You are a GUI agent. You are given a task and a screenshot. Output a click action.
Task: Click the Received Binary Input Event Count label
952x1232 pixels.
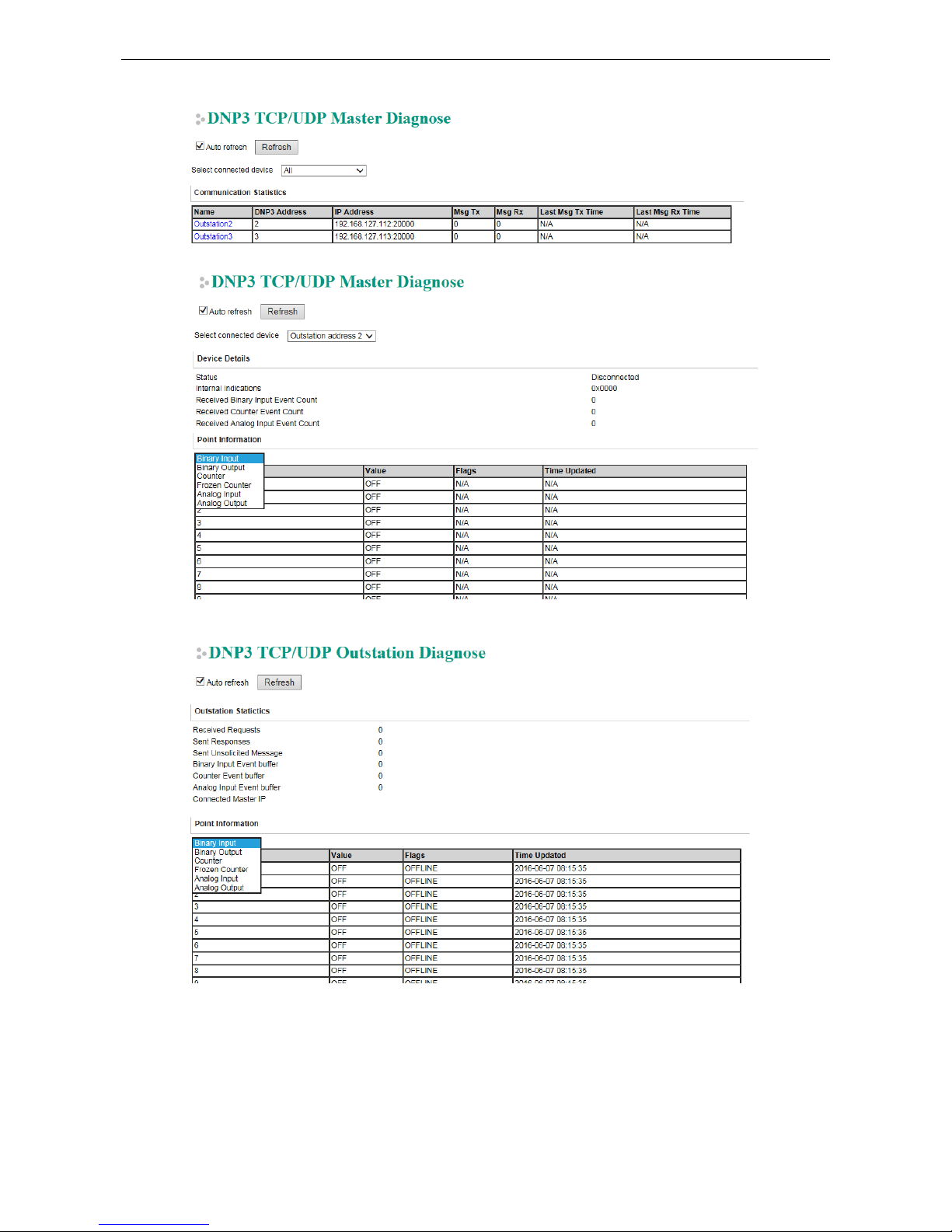(256, 400)
